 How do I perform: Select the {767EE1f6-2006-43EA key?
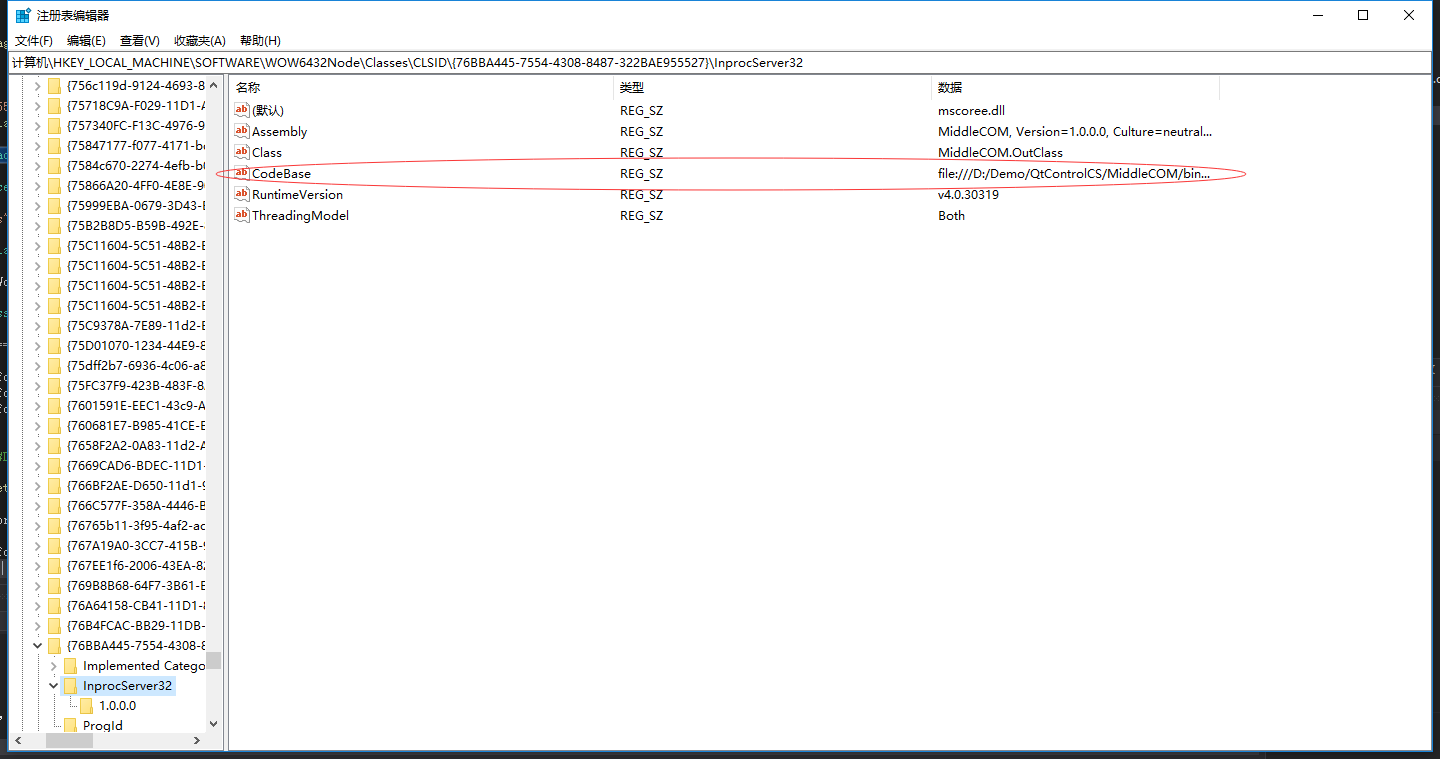pos(136,565)
